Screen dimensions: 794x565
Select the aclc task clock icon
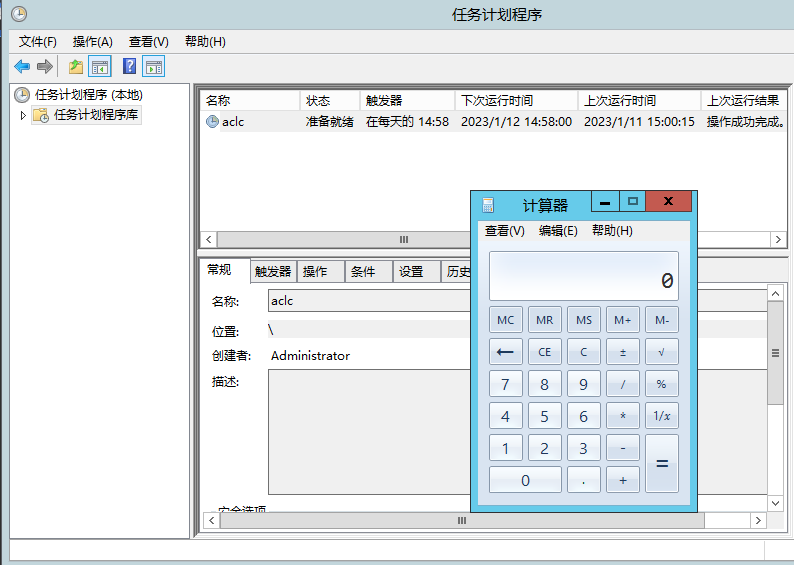tap(212, 122)
